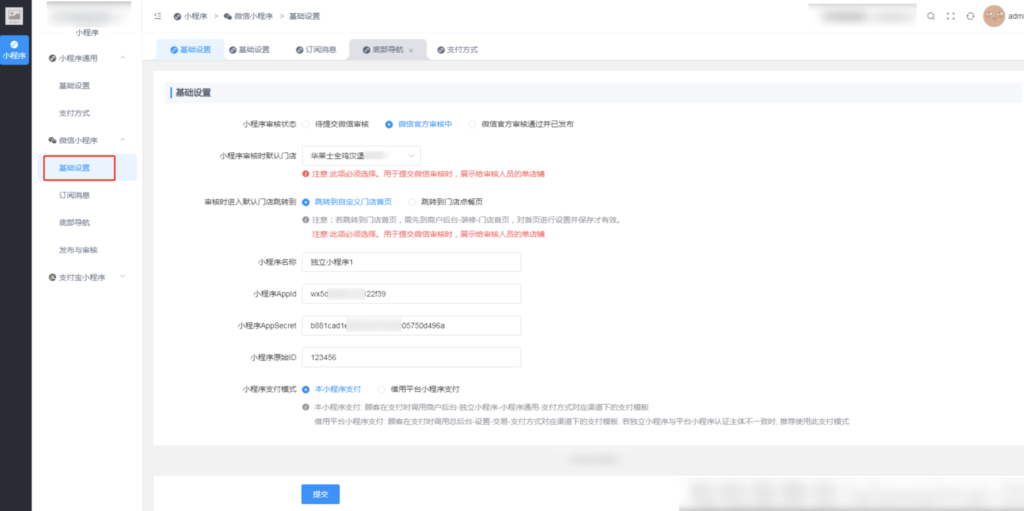This screenshot has height=511, width=1024.
Task: Click the refresh icon in the top bar
Action: (x=970, y=16)
